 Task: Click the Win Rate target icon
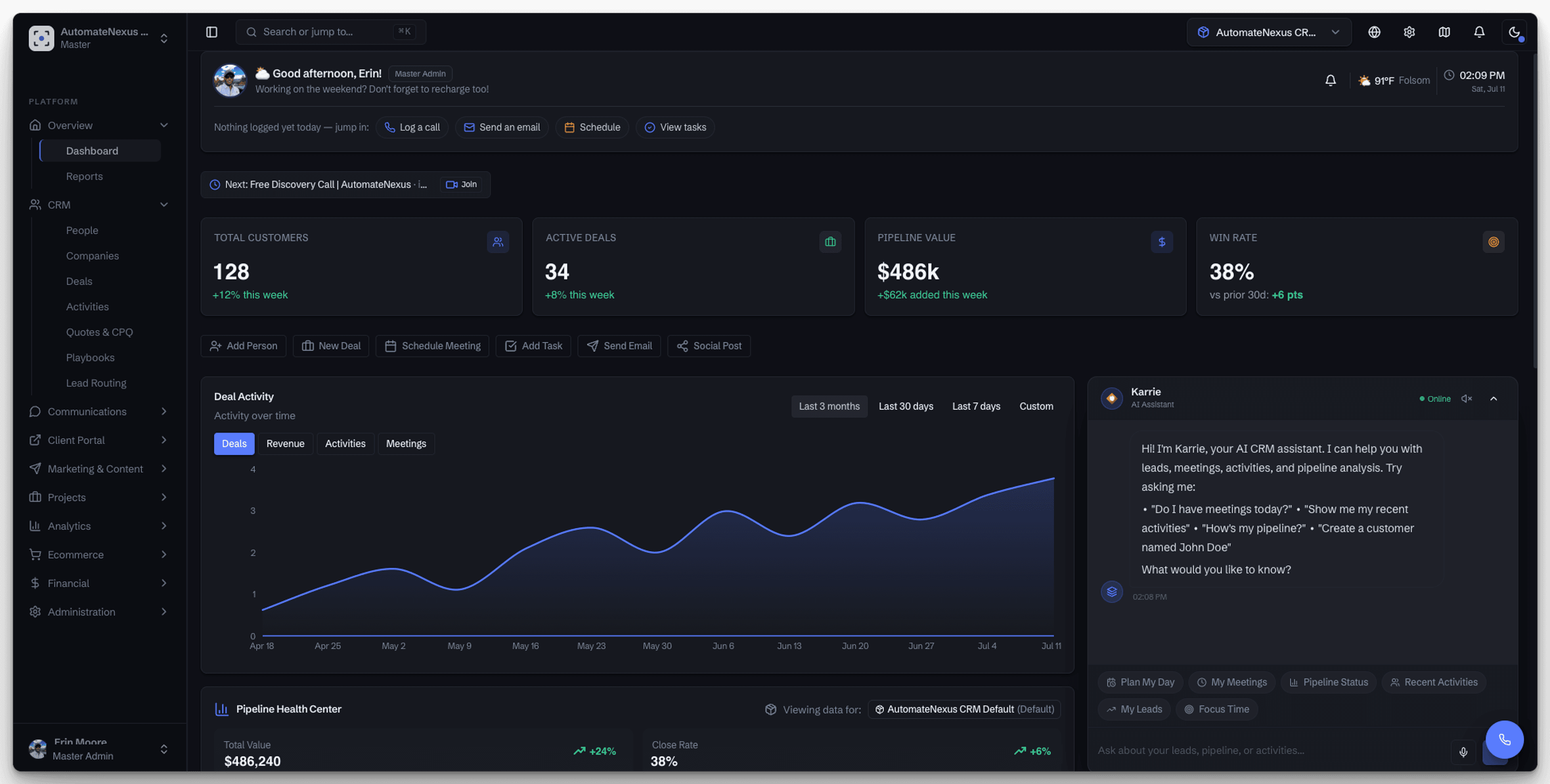pos(1493,242)
